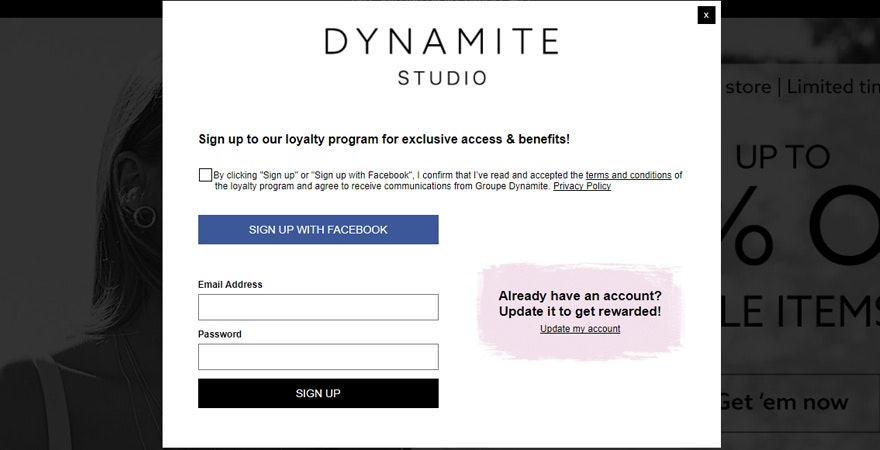This screenshot has height=450, width=880.
Task: Click the Email Address field label
Action: coord(230,285)
